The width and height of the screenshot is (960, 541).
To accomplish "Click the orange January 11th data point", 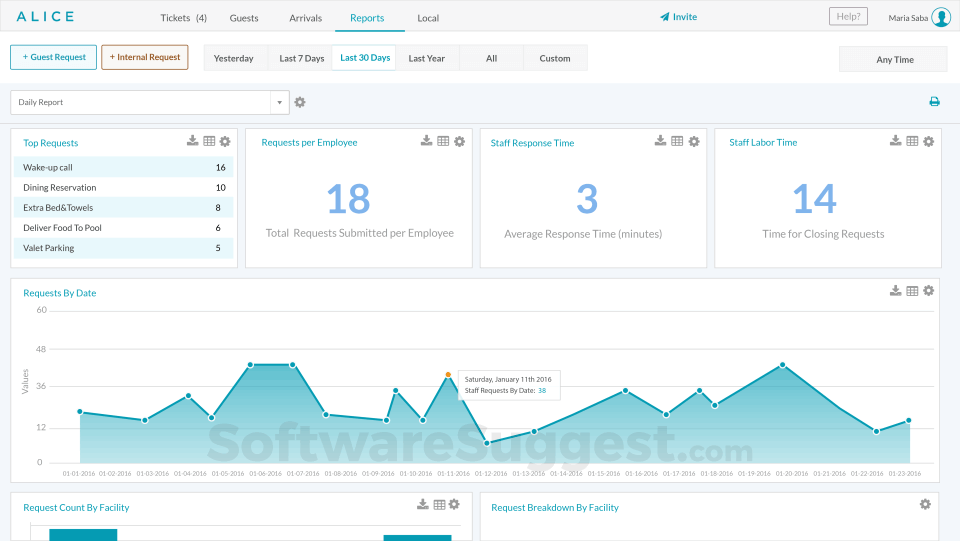I will coord(448,375).
